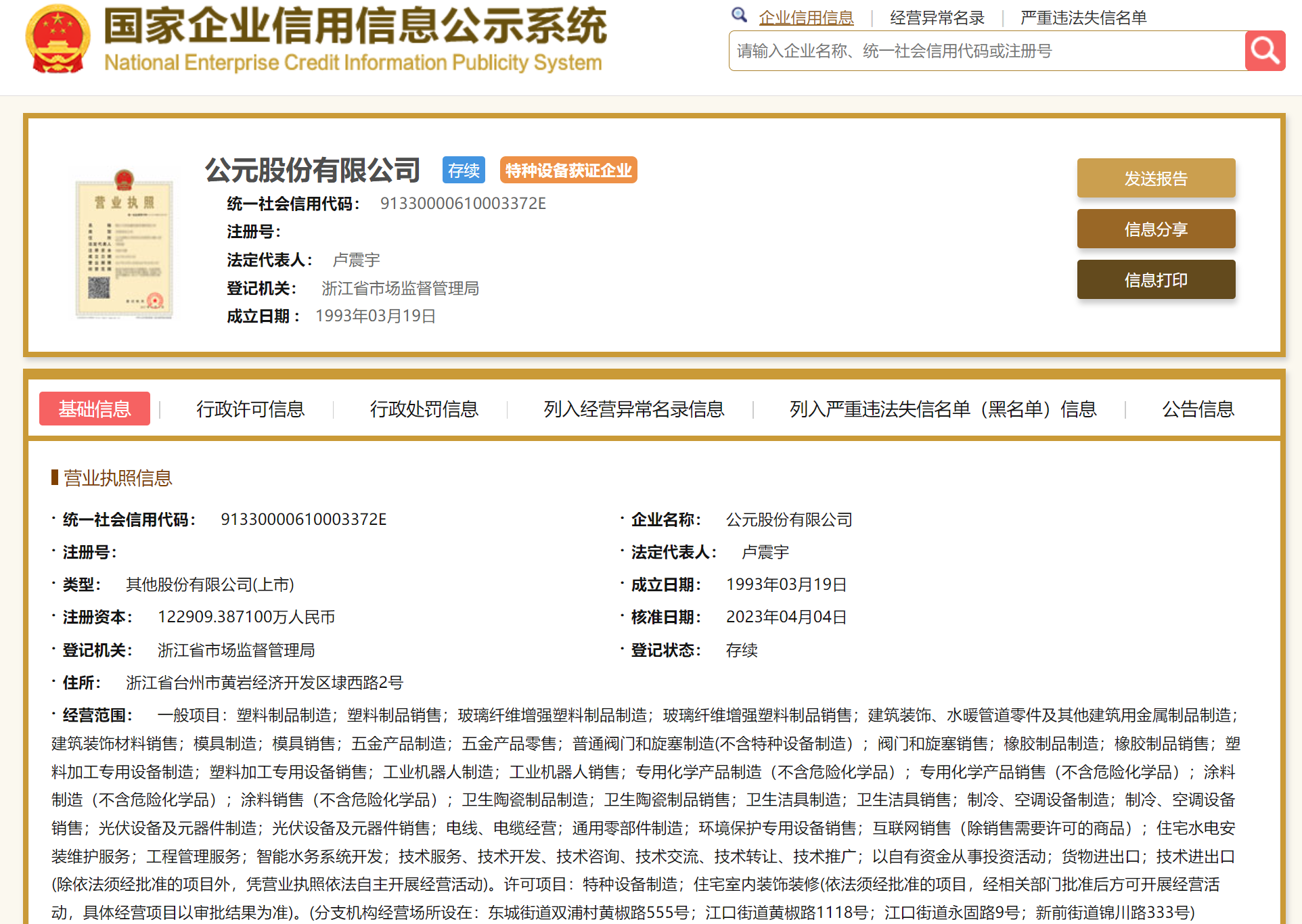
Task: Open the 行政处罚信息 tab
Action: click(424, 409)
